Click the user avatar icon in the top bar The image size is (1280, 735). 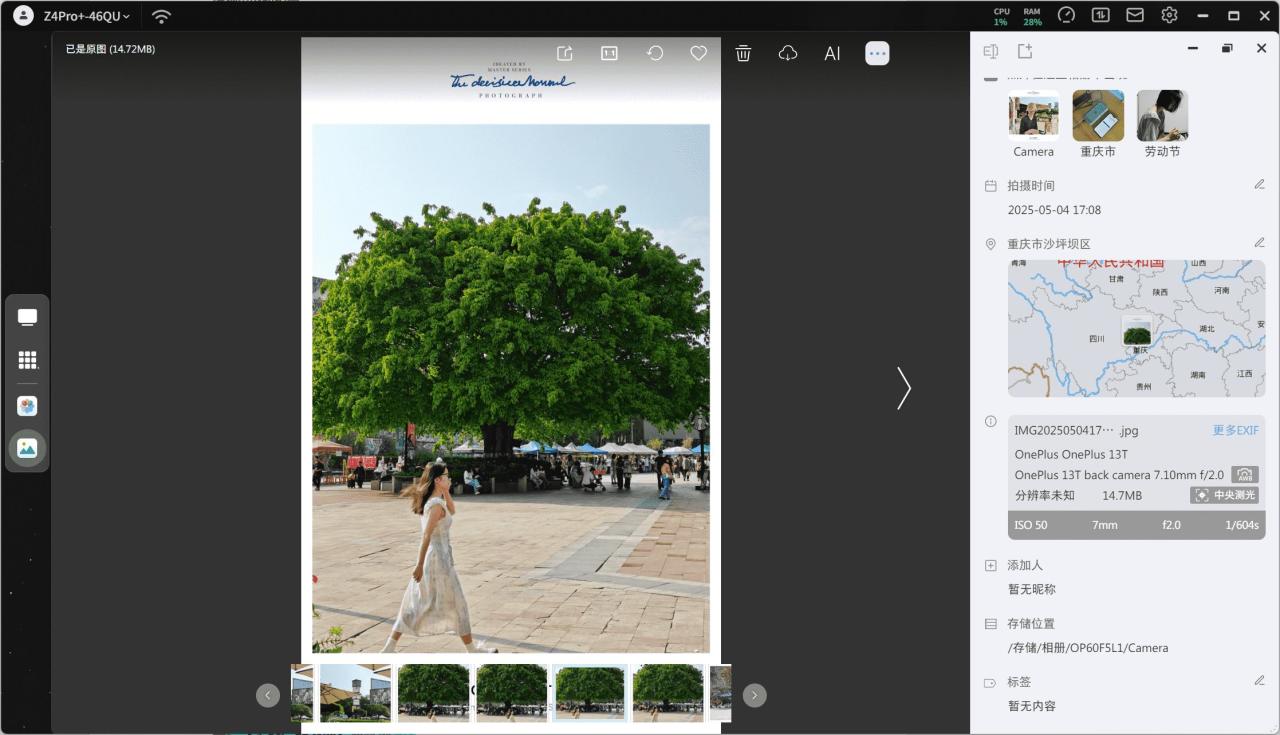coord(22,16)
